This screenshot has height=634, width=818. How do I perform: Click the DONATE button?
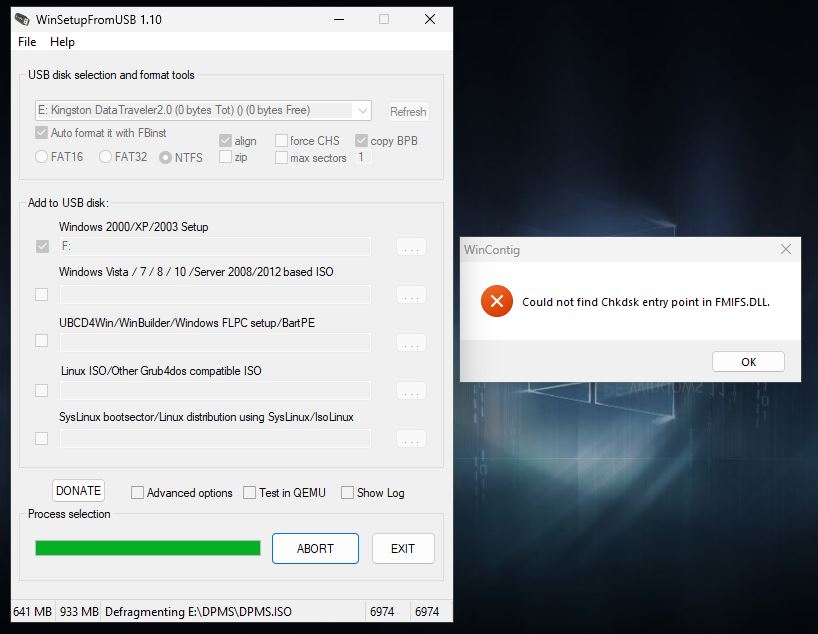78,491
